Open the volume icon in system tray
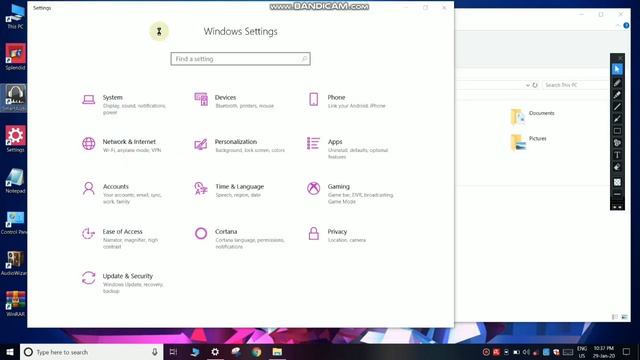The image size is (640, 360). pos(526,352)
